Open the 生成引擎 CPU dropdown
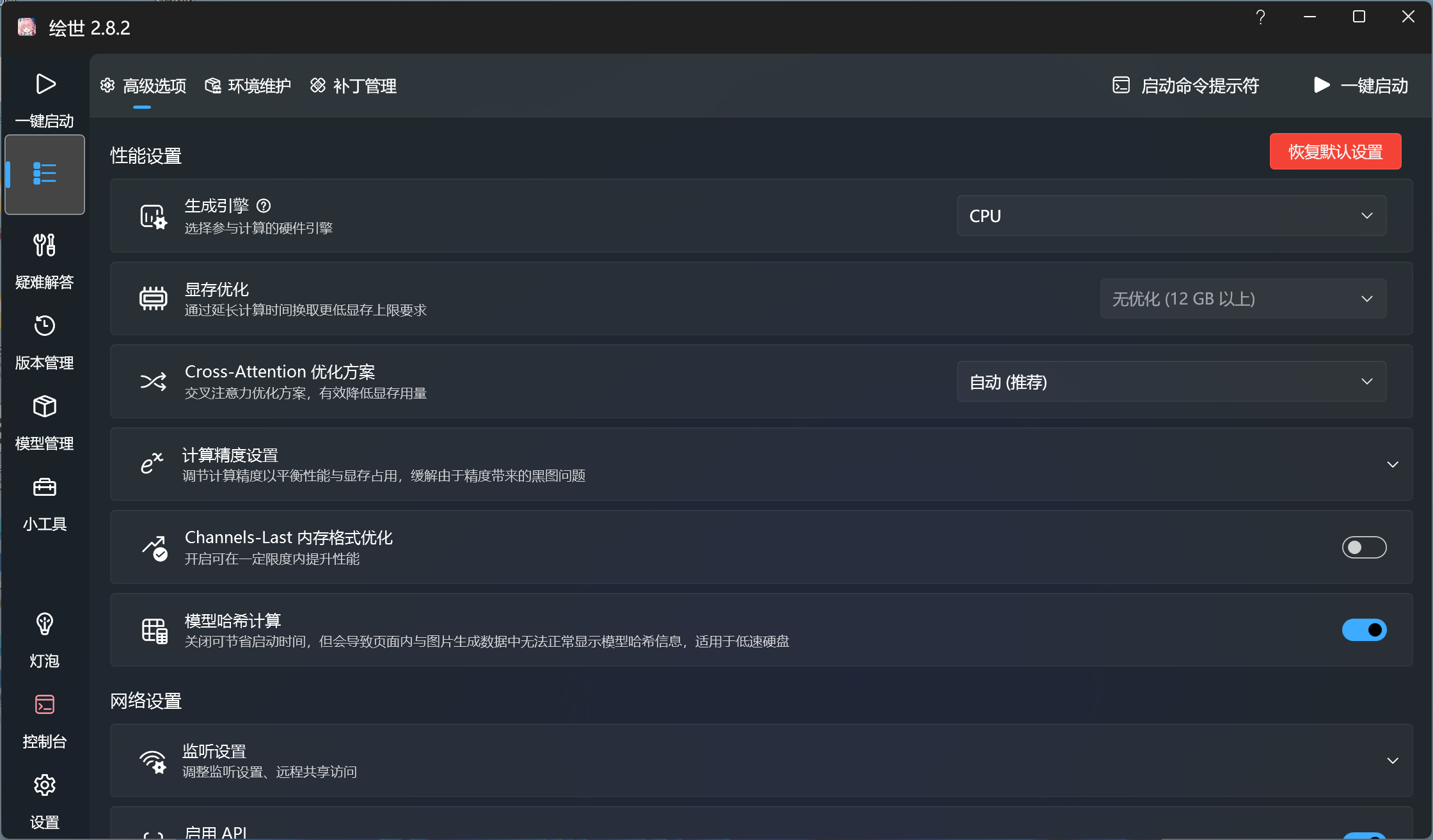 (1171, 216)
